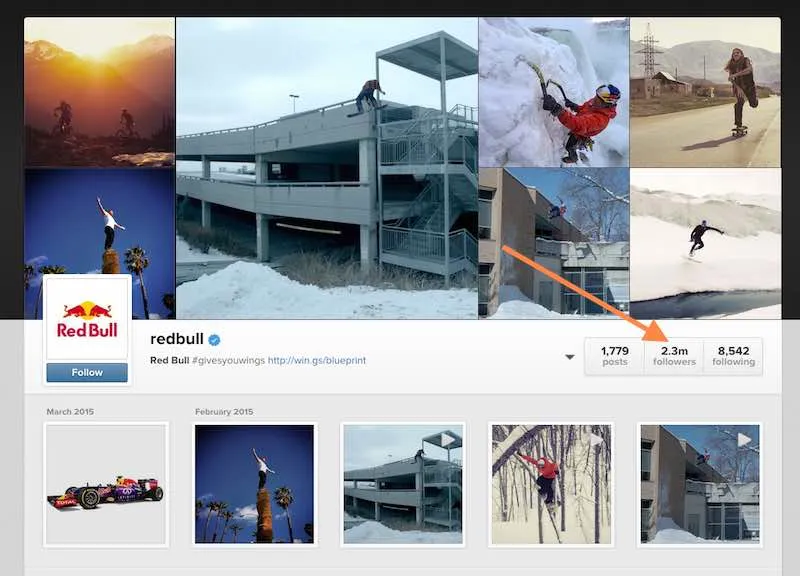Select the 1,779 posts counter
Image resolution: width=800 pixels, height=576 pixels.
click(615, 356)
